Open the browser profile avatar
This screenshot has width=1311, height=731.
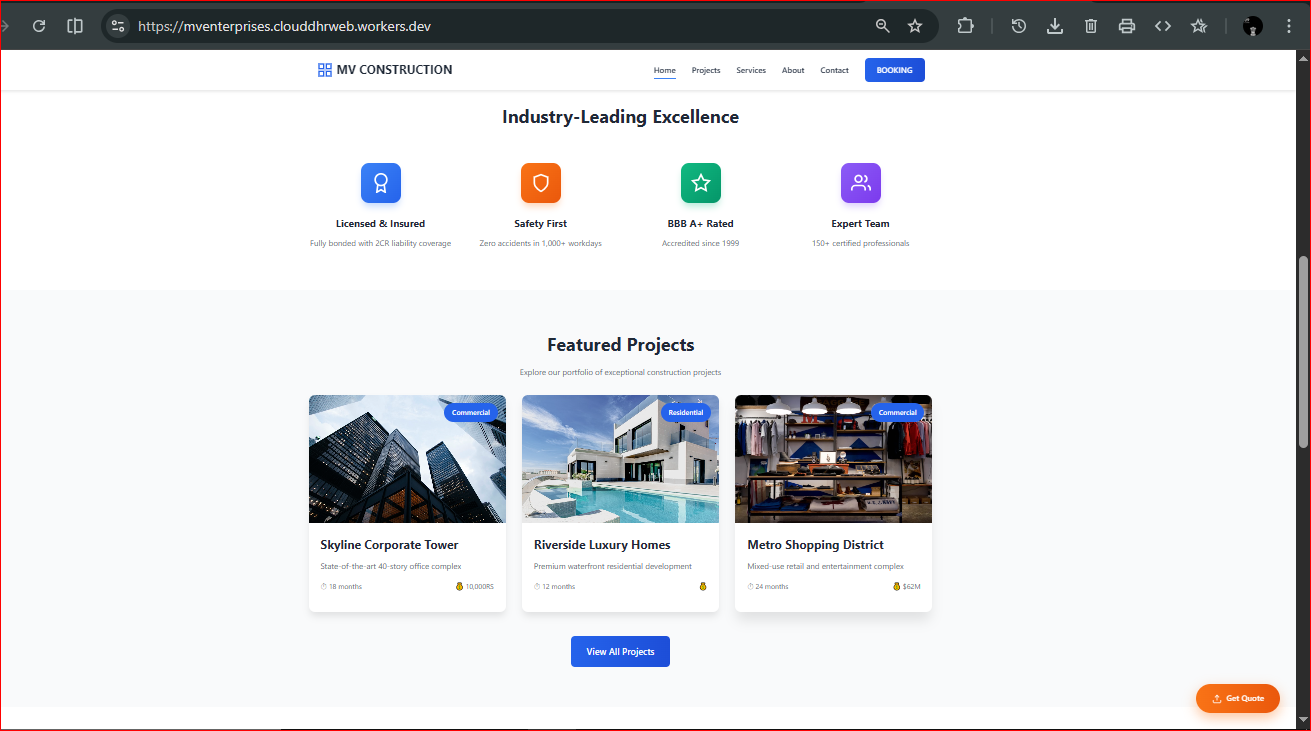coord(1252,26)
